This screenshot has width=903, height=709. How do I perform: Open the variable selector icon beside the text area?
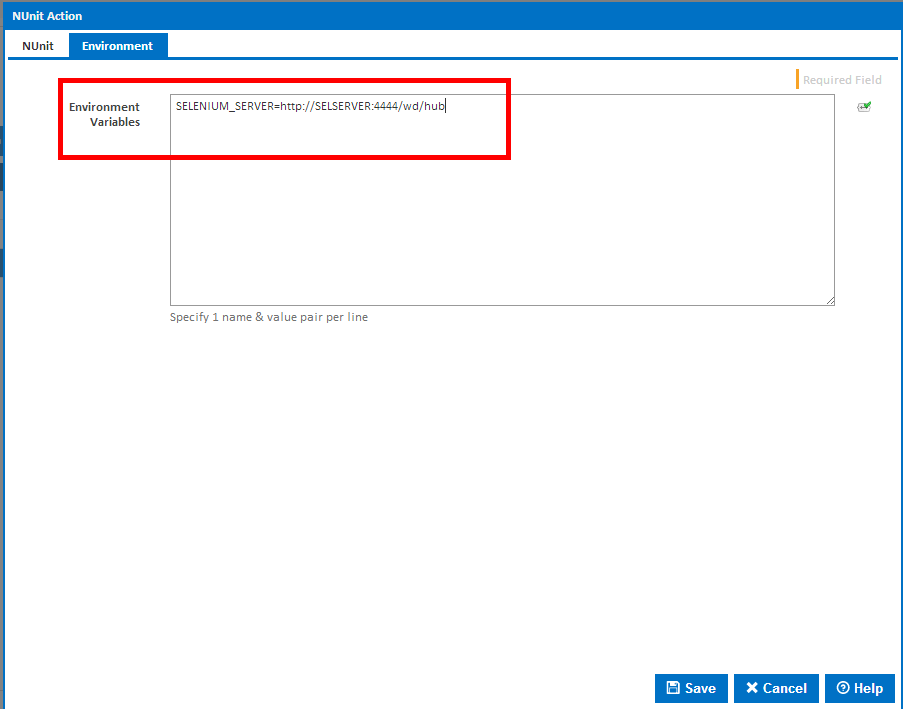click(864, 107)
